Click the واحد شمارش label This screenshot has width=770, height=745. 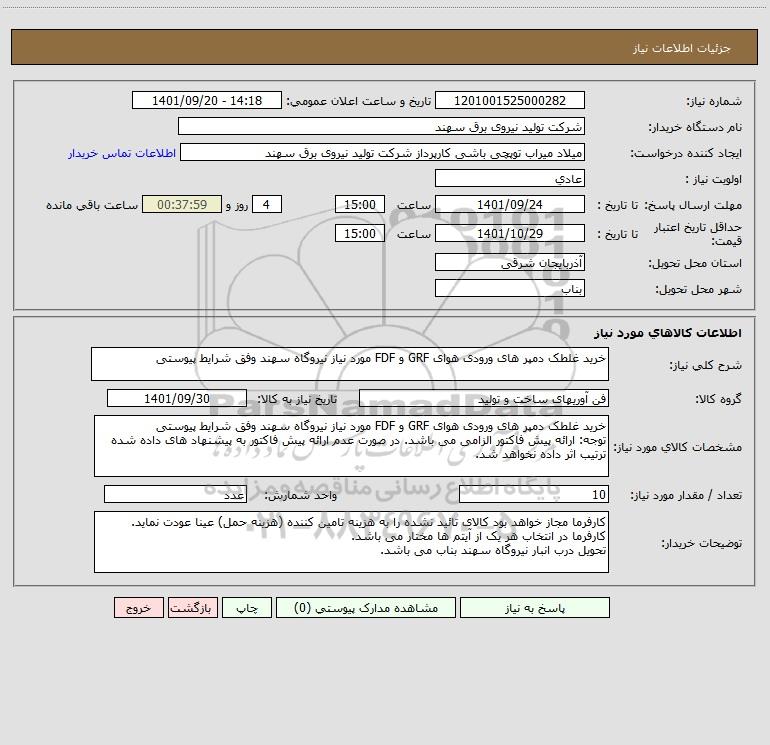[301, 496]
